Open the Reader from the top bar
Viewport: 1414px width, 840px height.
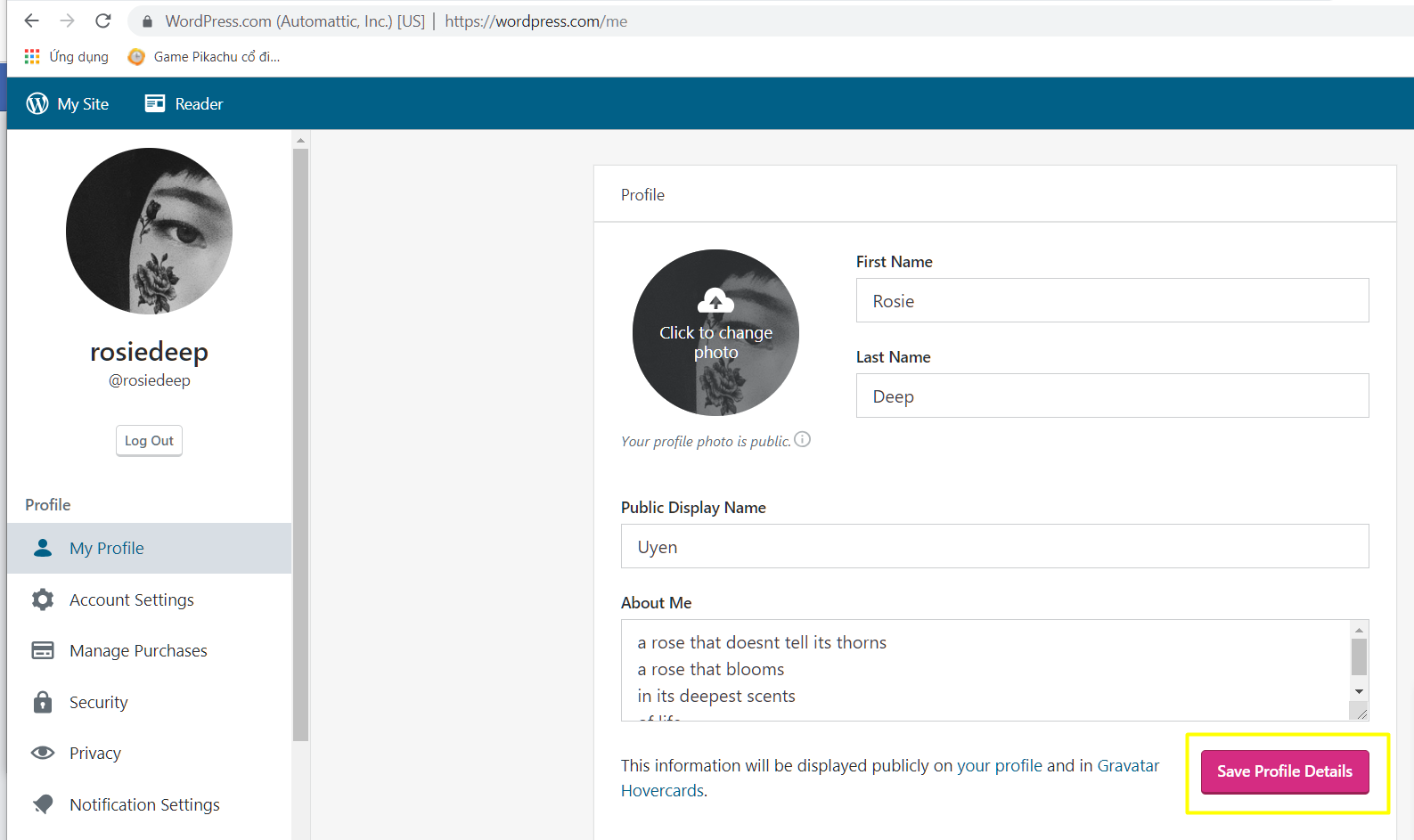(184, 103)
